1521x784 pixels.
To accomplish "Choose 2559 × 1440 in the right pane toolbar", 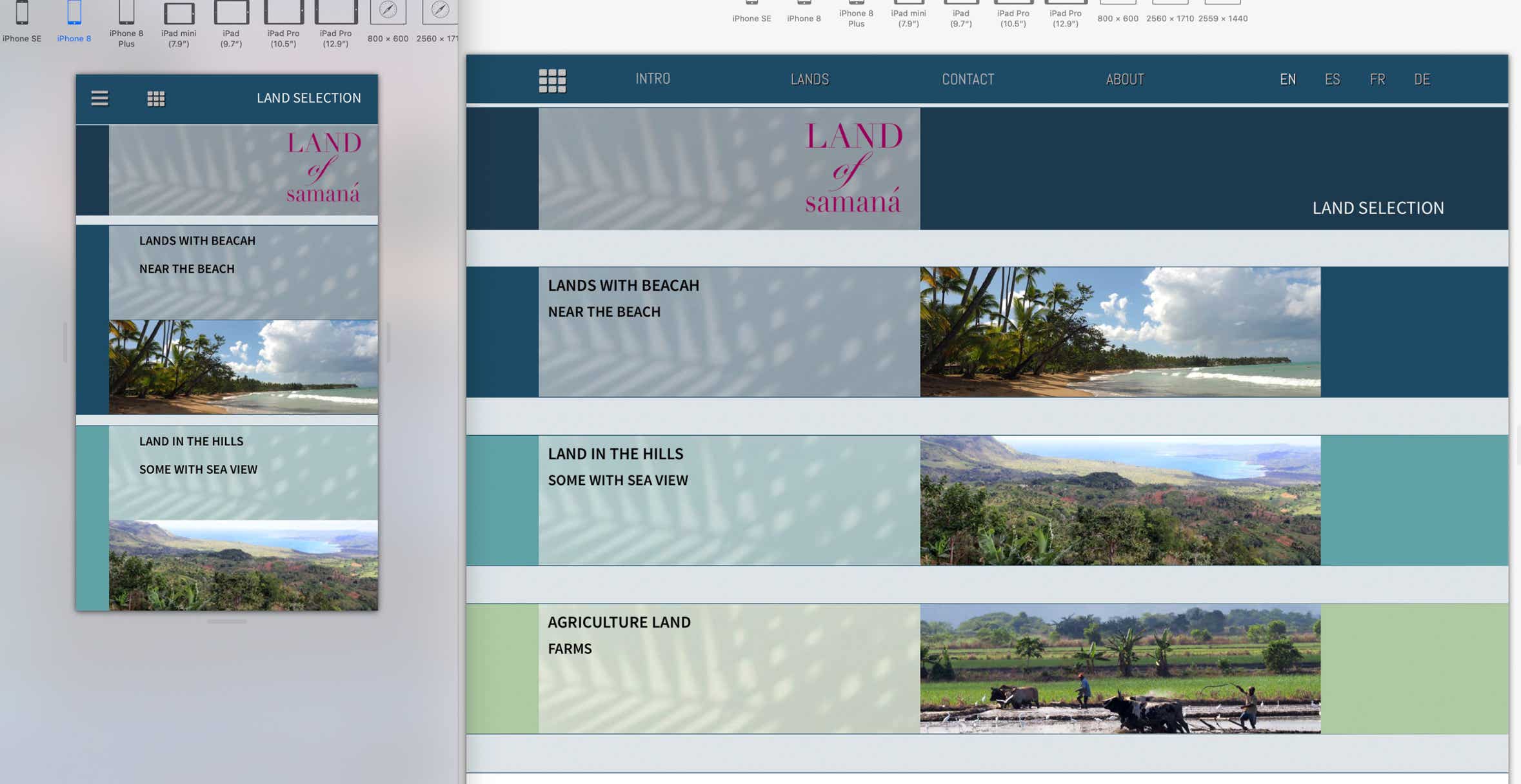I will [x=1223, y=12].
